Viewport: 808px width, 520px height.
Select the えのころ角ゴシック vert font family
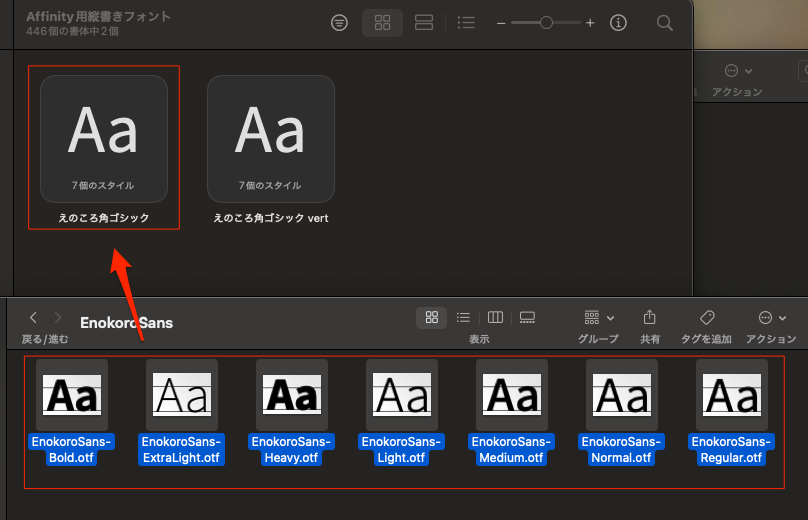pyautogui.click(x=271, y=138)
